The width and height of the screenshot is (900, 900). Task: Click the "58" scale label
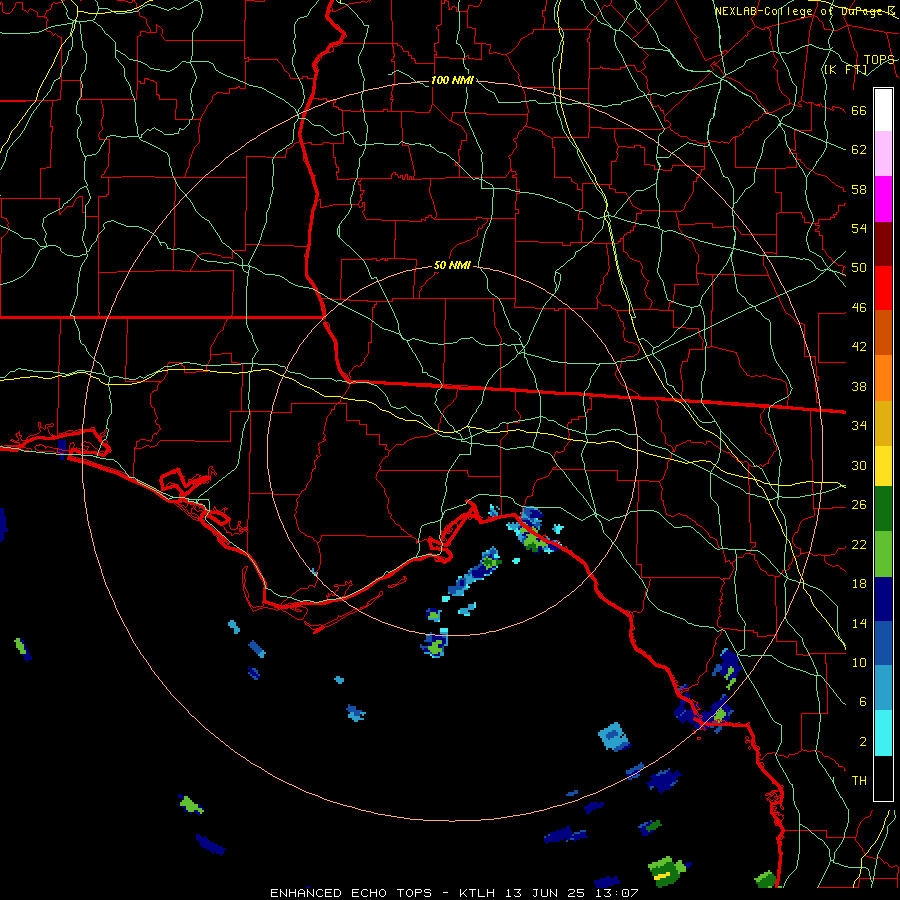click(x=859, y=189)
